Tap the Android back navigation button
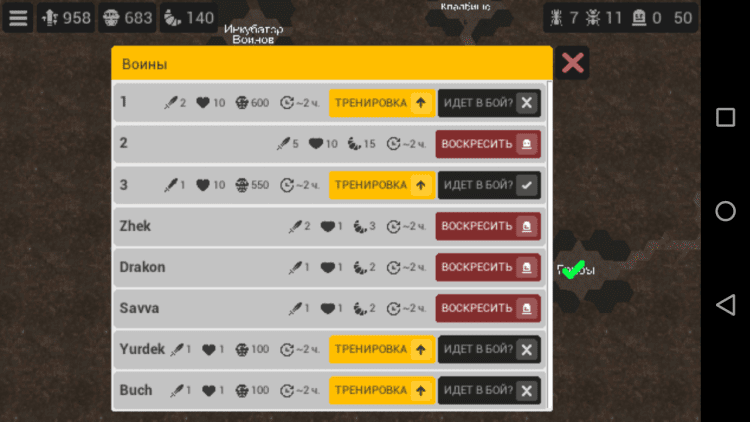Screen dimensions: 750x422 (725, 304)
